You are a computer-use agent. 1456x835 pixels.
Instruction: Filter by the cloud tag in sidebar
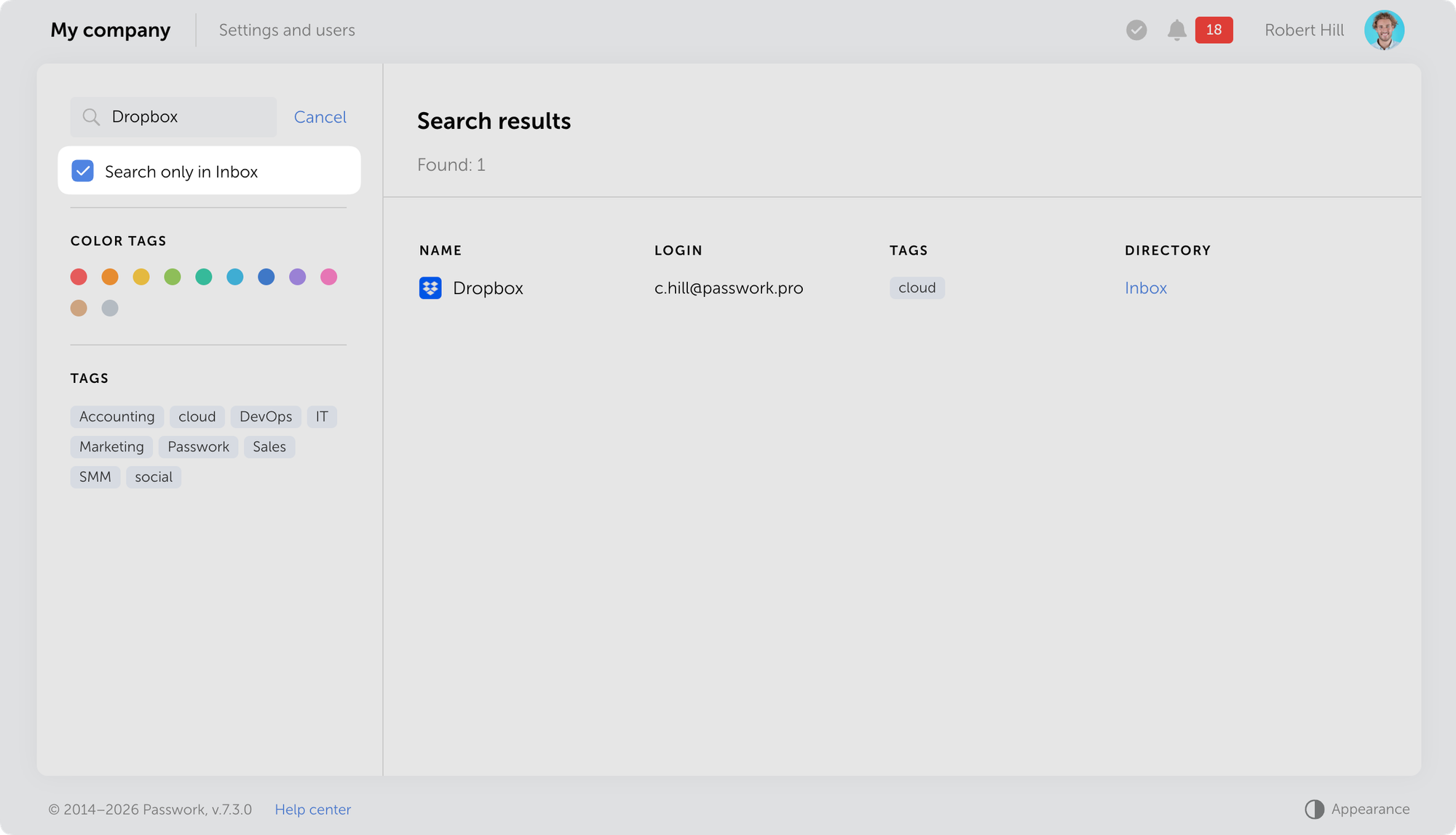pos(197,416)
